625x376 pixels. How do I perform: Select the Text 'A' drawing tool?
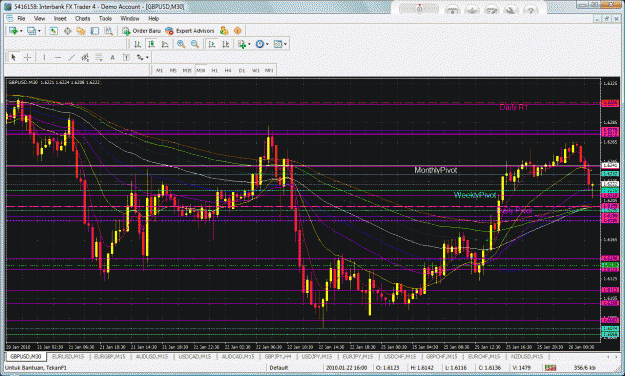112,57
